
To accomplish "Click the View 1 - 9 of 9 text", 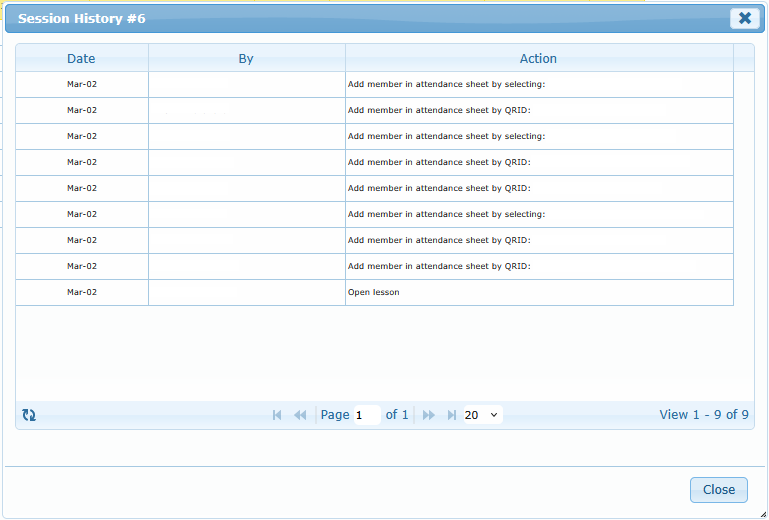I will (704, 415).
